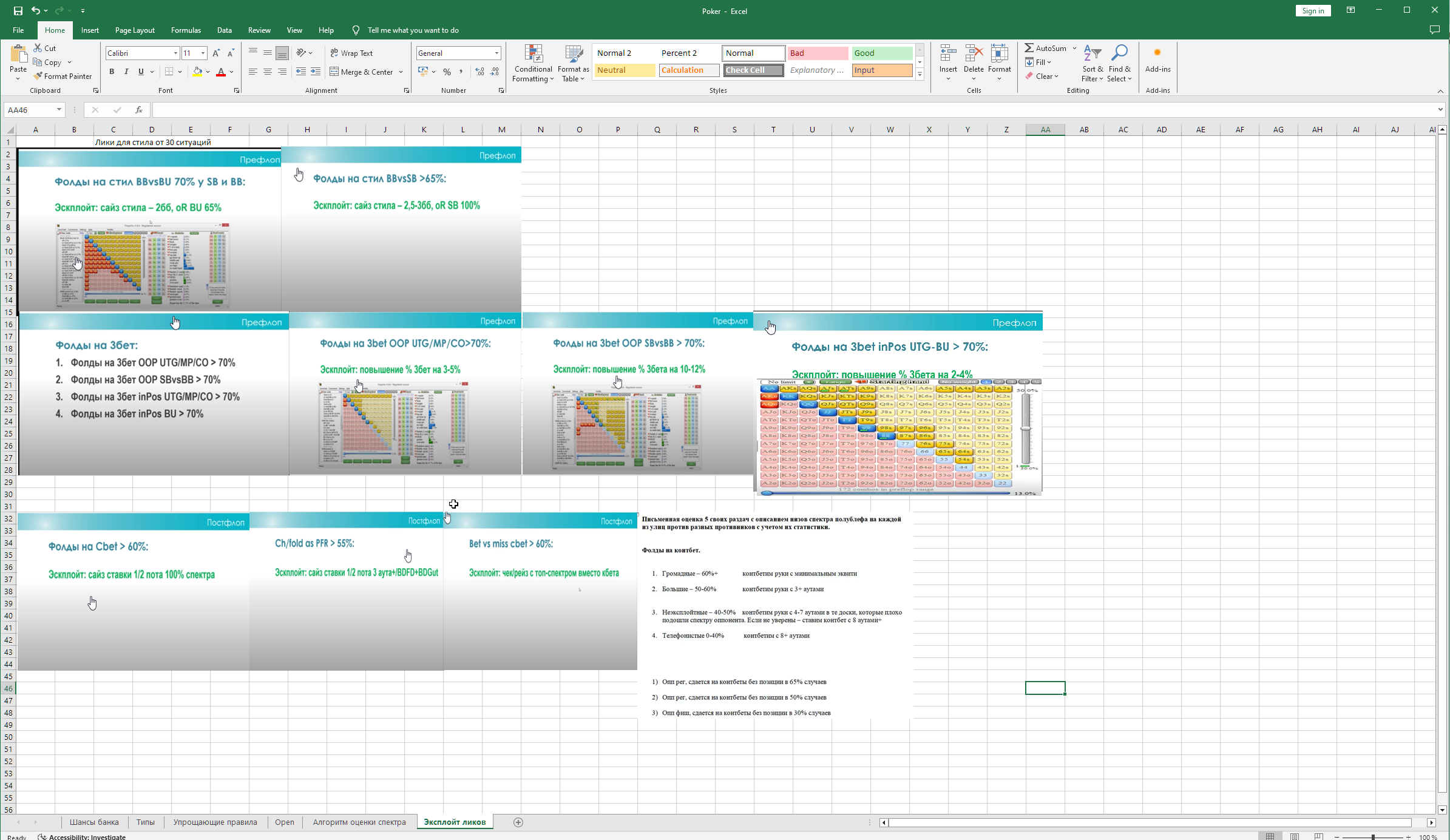Viewport: 1450px width, 840px height.
Task: Open Conditional Formatting menu
Action: tap(533, 63)
